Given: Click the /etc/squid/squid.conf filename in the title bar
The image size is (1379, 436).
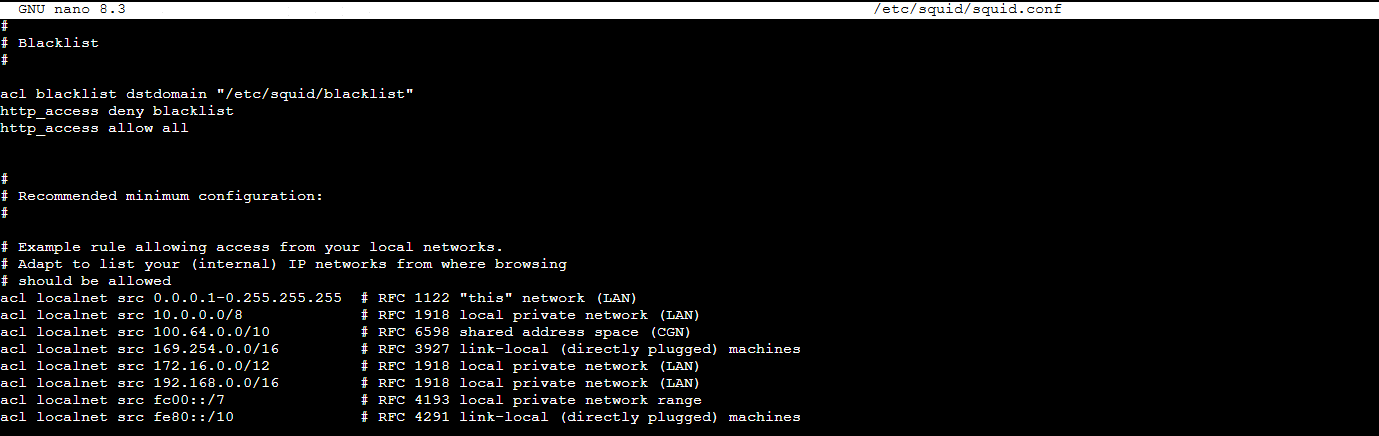Looking at the screenshot, I should [x=967, y=9].
